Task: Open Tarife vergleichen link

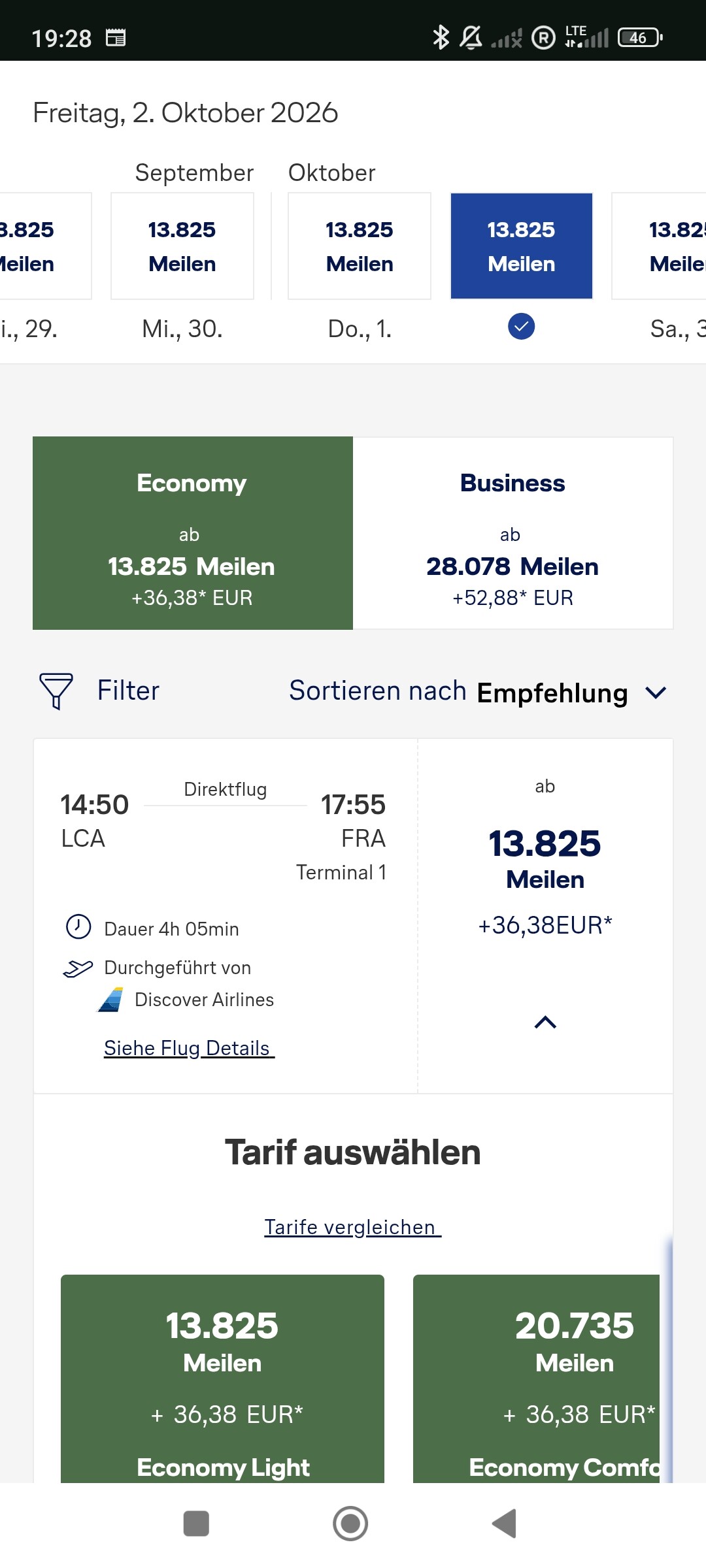Action: (353, 1227)
